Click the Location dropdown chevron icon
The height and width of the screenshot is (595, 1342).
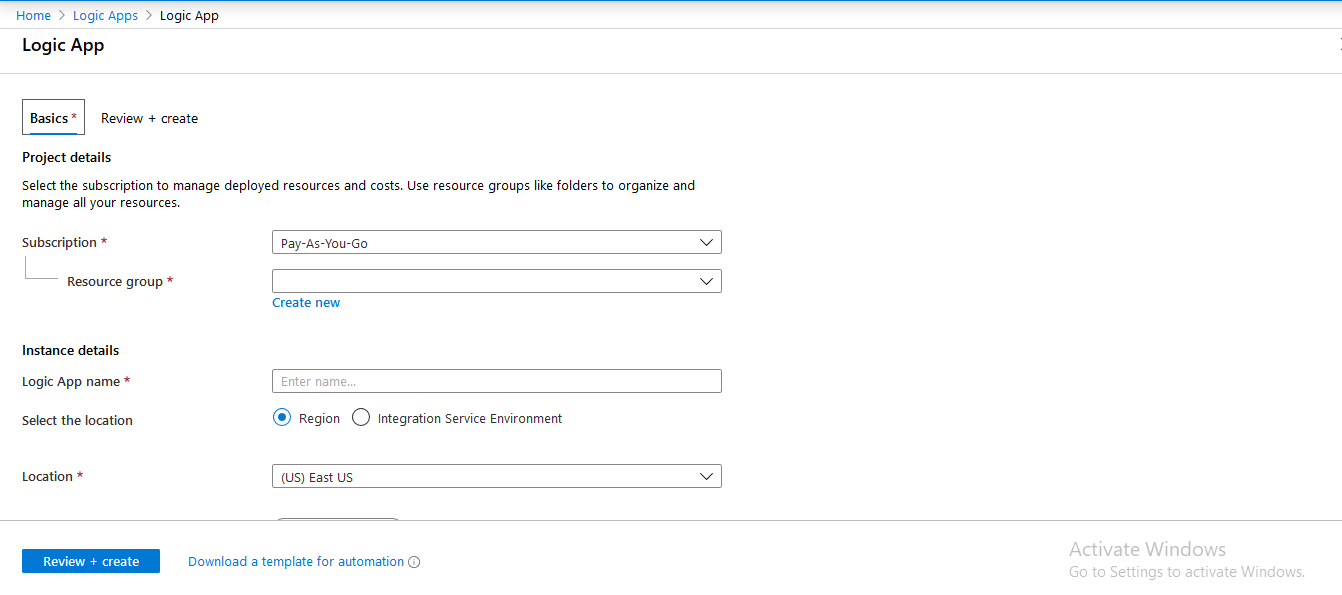[708, 476]
